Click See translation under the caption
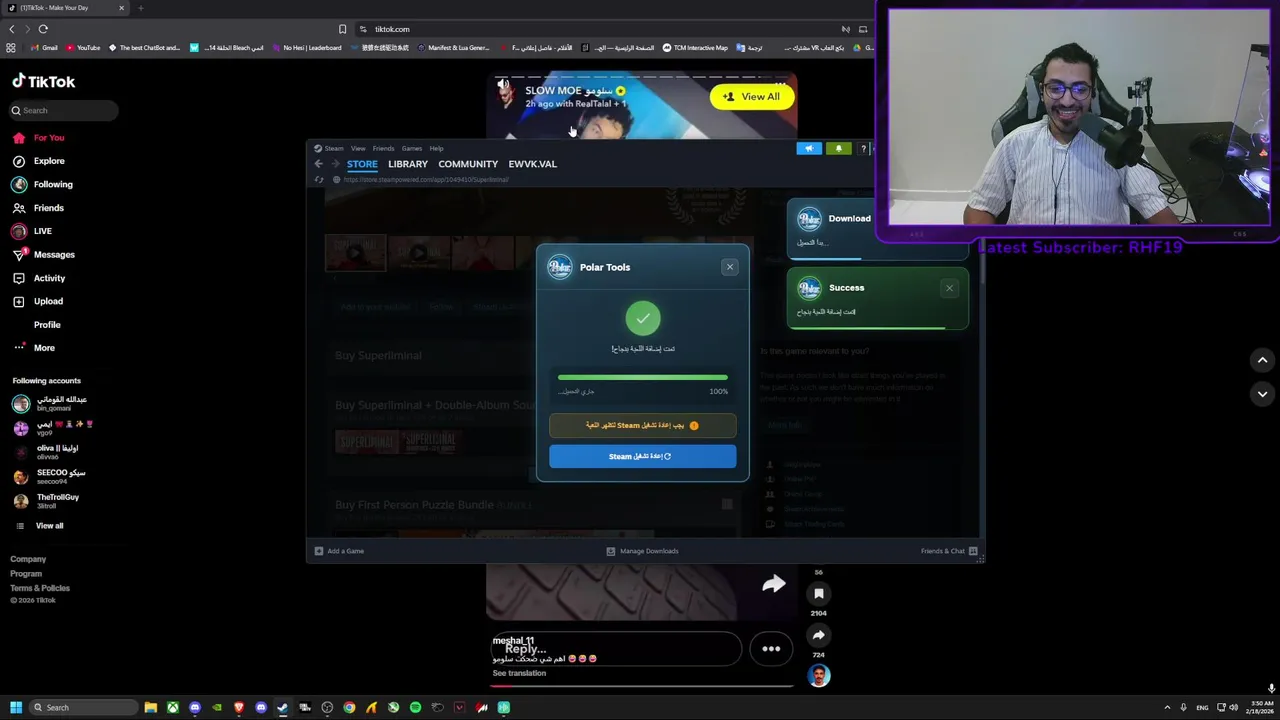 pos(519,673)
